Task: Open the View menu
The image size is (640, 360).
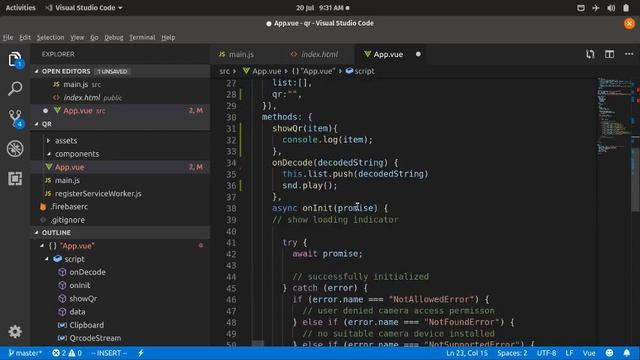Action: pos(77,38)
